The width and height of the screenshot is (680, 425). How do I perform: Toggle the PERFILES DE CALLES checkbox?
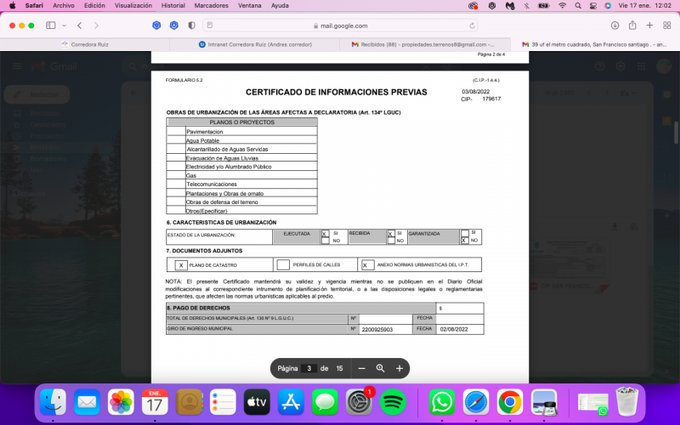(x=283, y=265)
